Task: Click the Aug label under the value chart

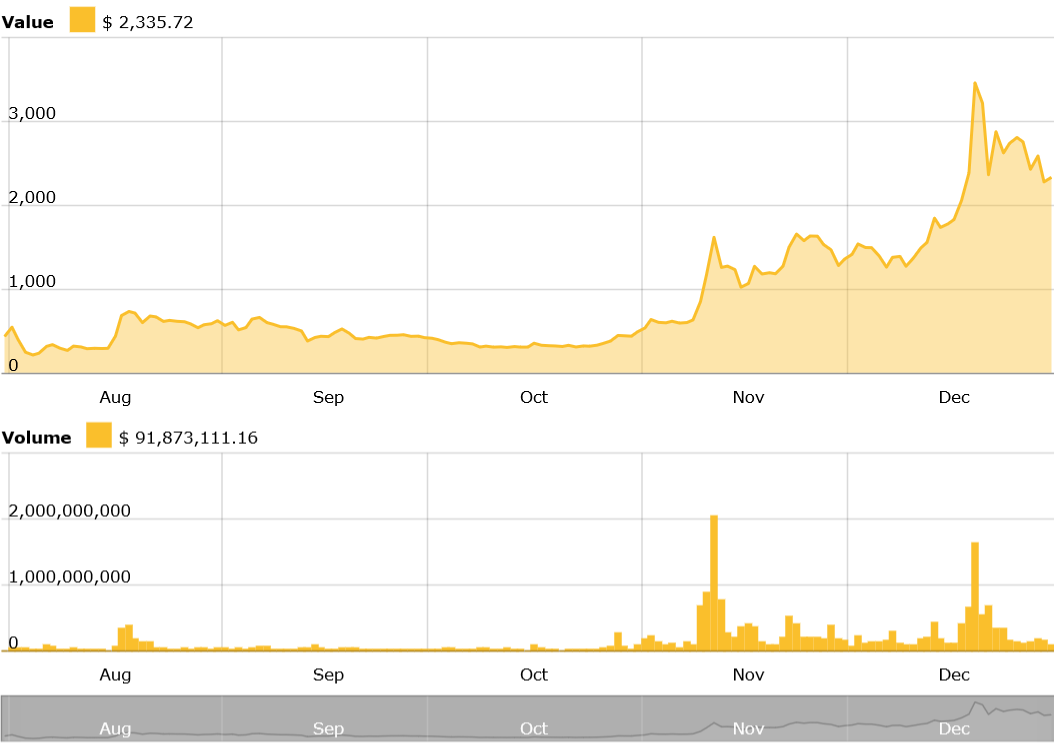Action: 115,397
